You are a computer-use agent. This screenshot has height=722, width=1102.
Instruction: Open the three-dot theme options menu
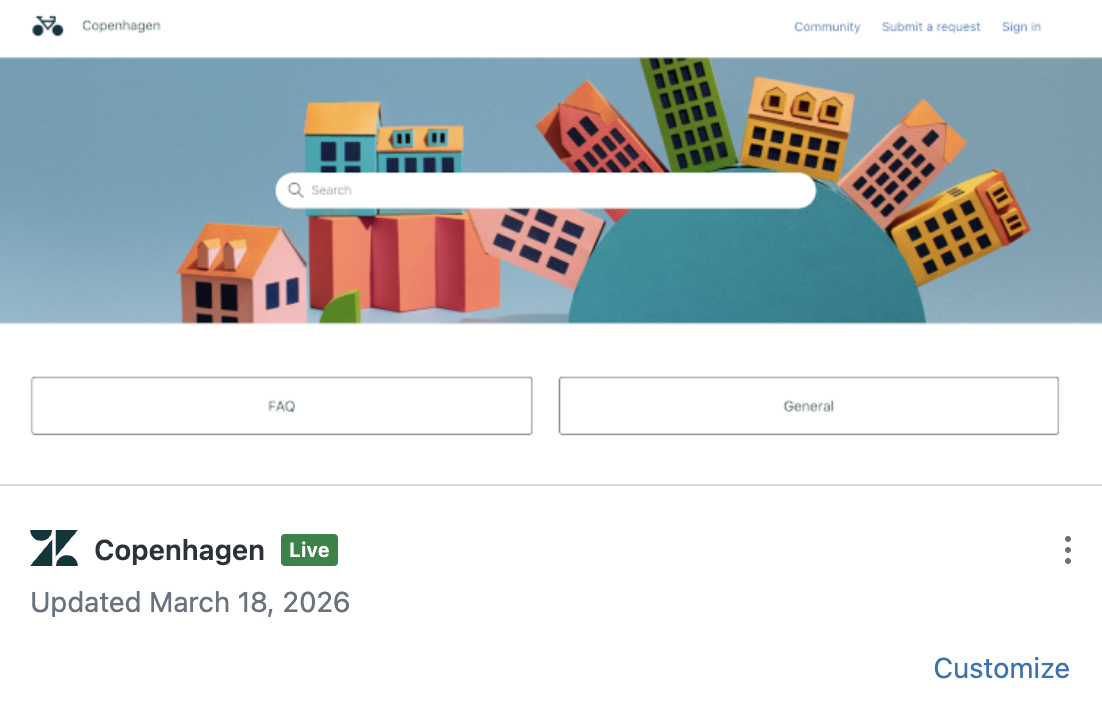(1068, 550)
